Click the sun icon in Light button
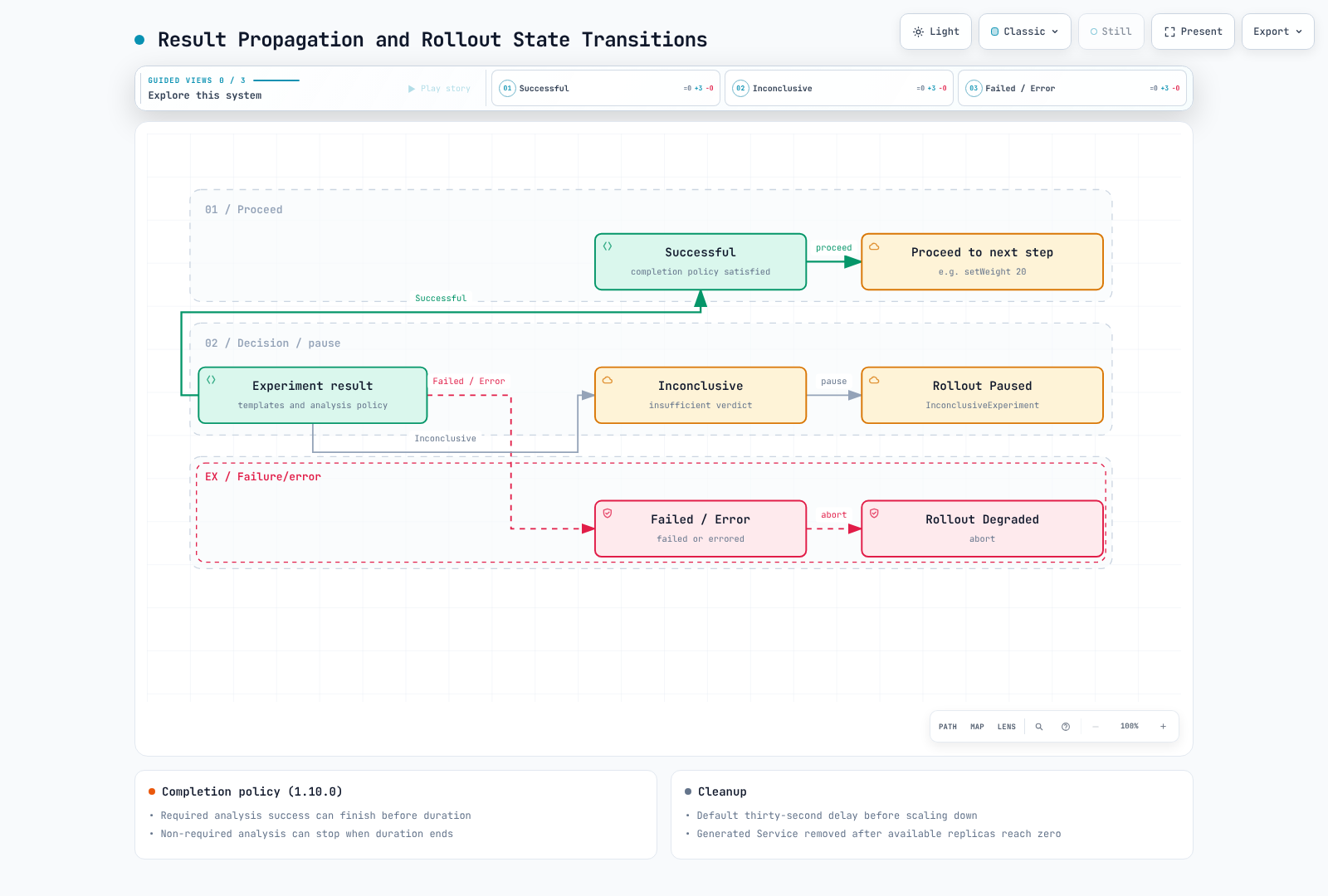1328x896 pixels. (x=918, y=32)
